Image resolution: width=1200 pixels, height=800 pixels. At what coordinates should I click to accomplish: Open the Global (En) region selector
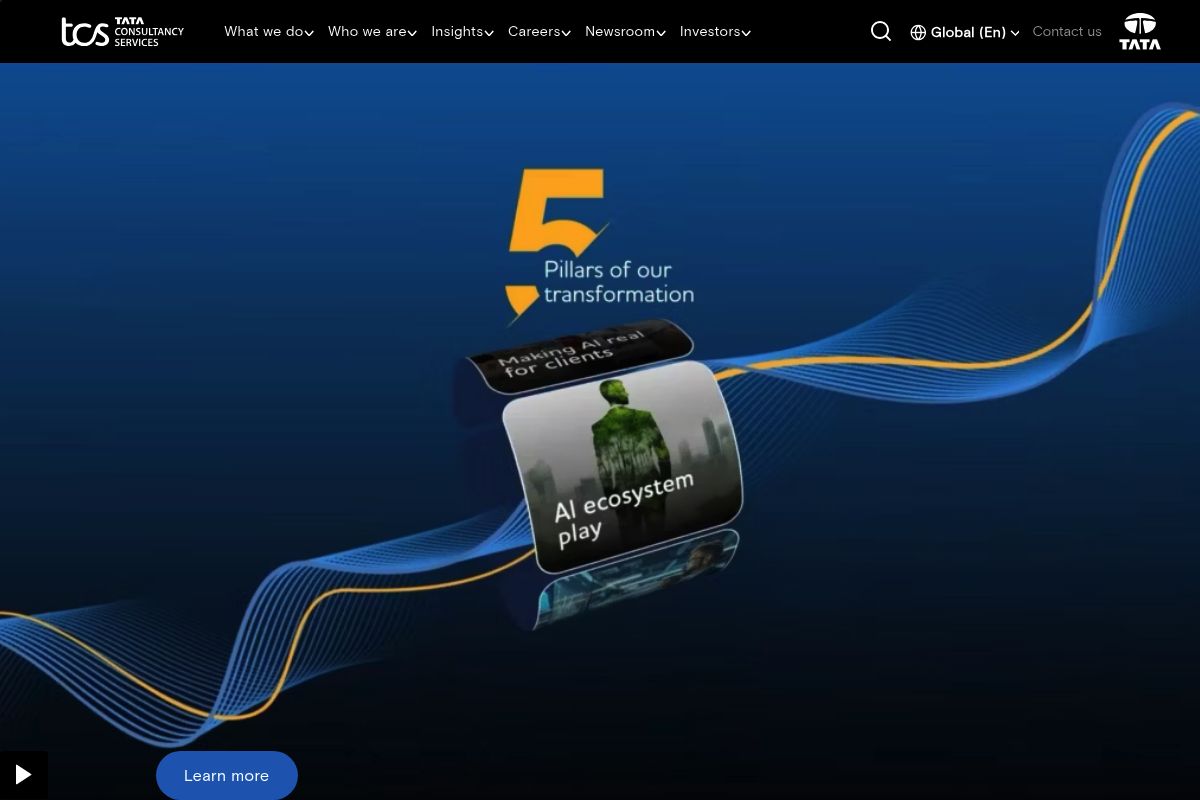tap(965, 32)
